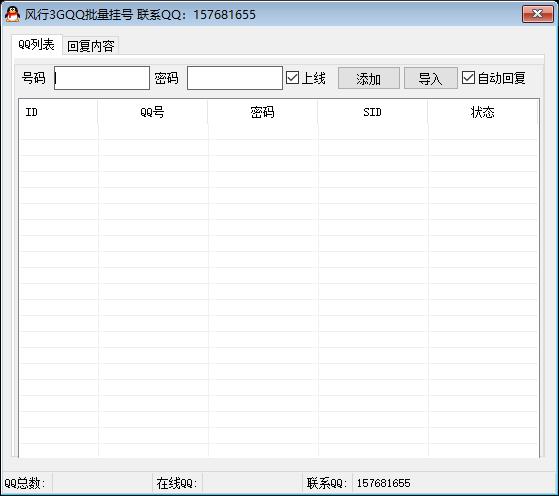Focus the 密码 input field
Image resolution: width=559 pixels, height=496 pixels.
pos(235,78)
